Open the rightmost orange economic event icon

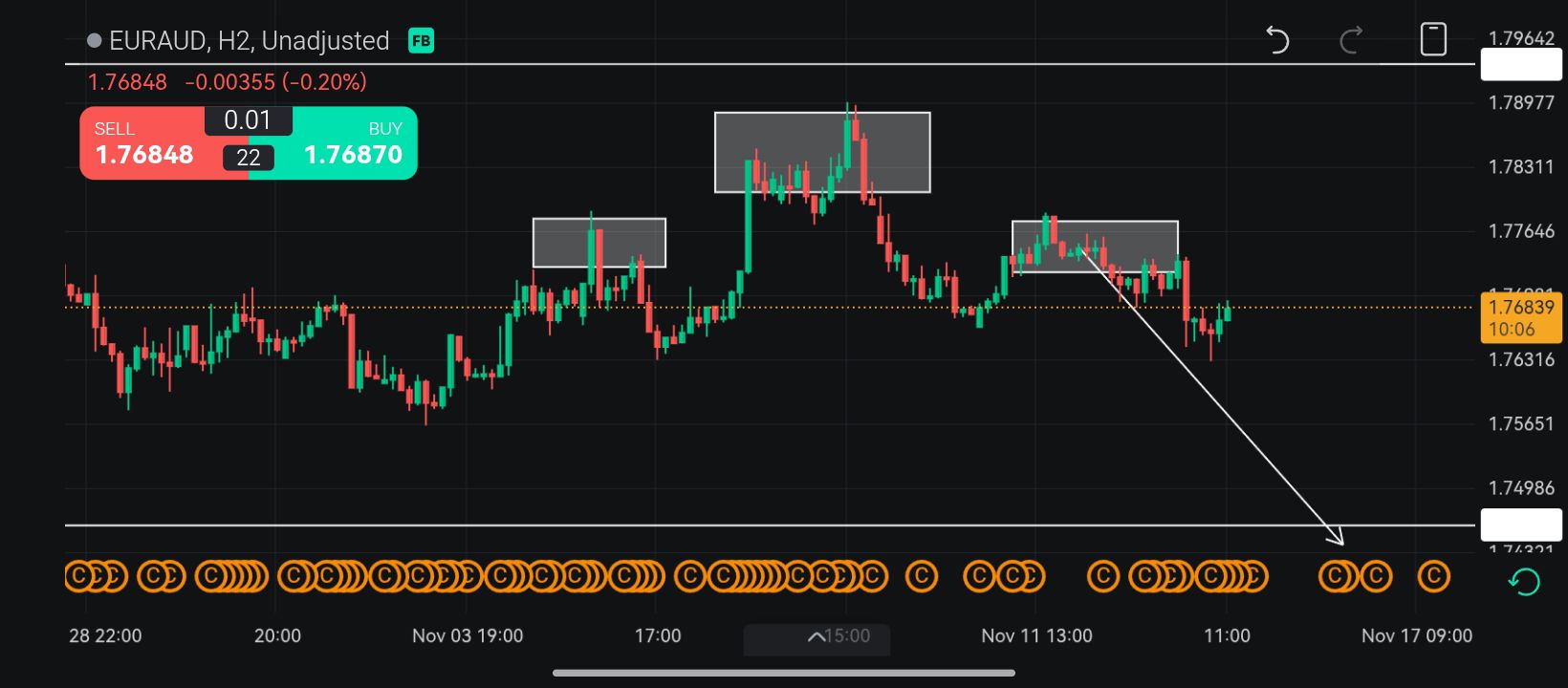pos(1432,576)
